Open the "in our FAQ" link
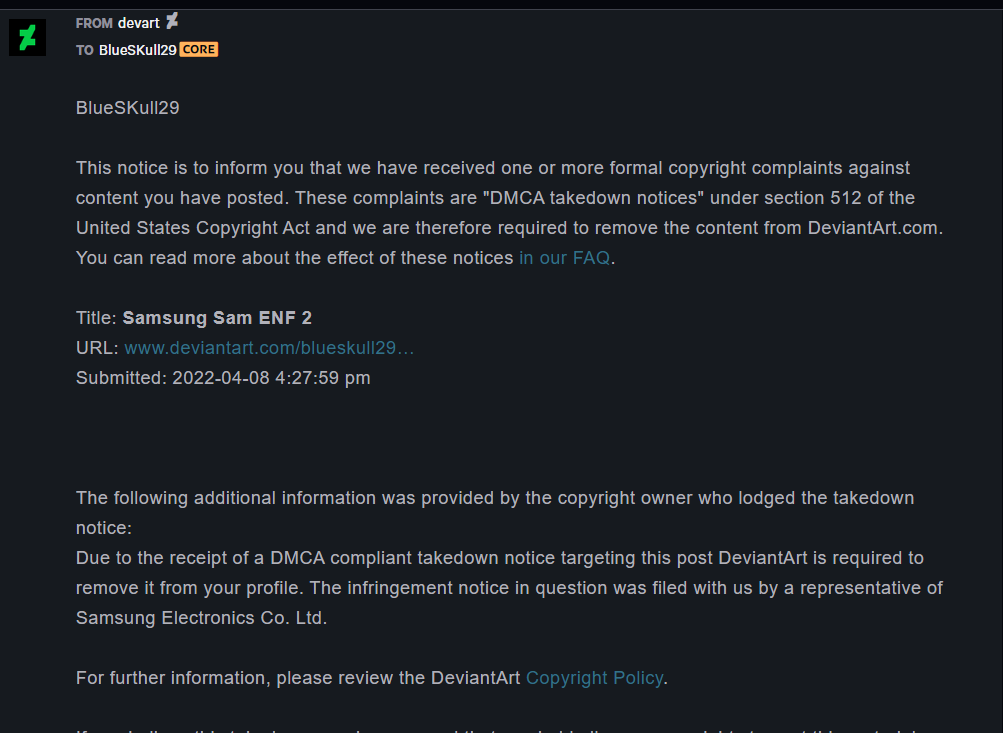1003x733 pixels. [564, 258]
